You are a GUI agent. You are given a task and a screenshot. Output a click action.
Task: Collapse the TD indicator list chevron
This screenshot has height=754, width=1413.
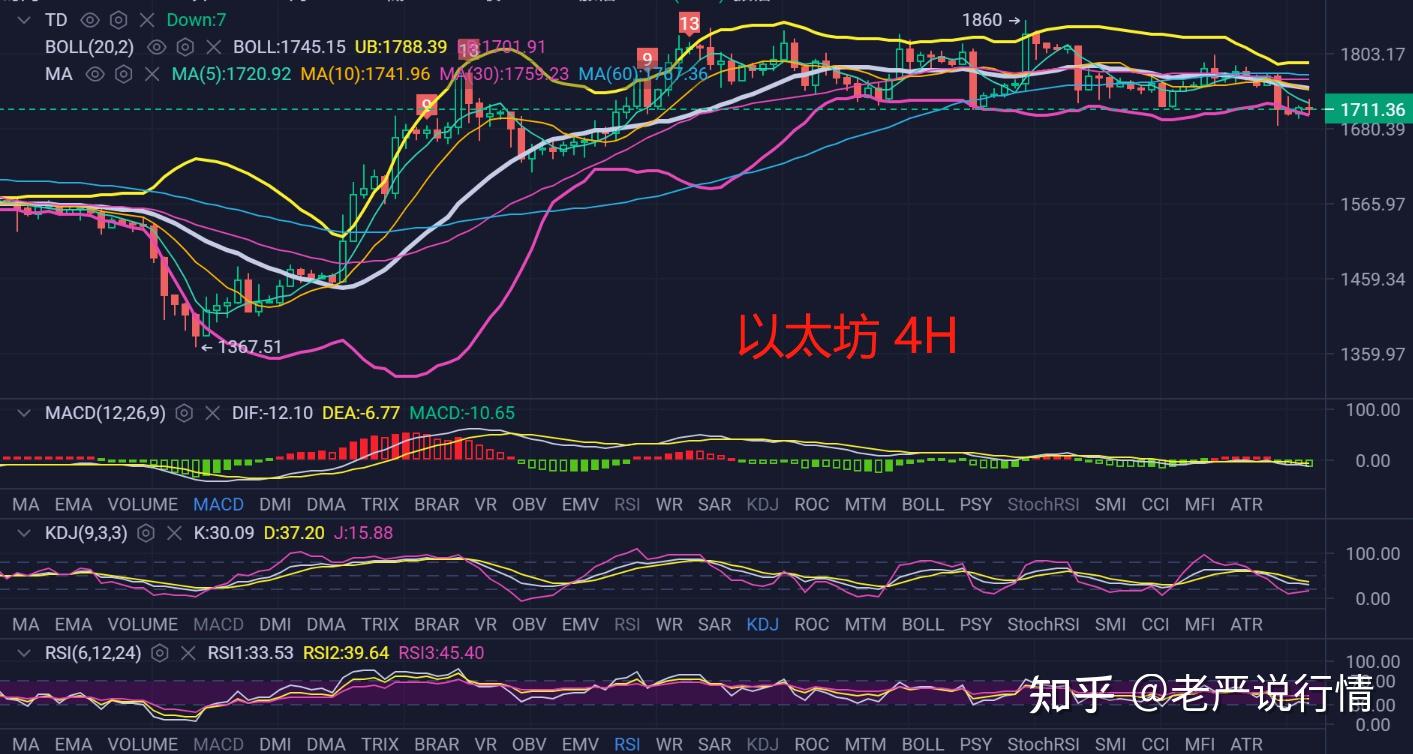coord(25,20)
